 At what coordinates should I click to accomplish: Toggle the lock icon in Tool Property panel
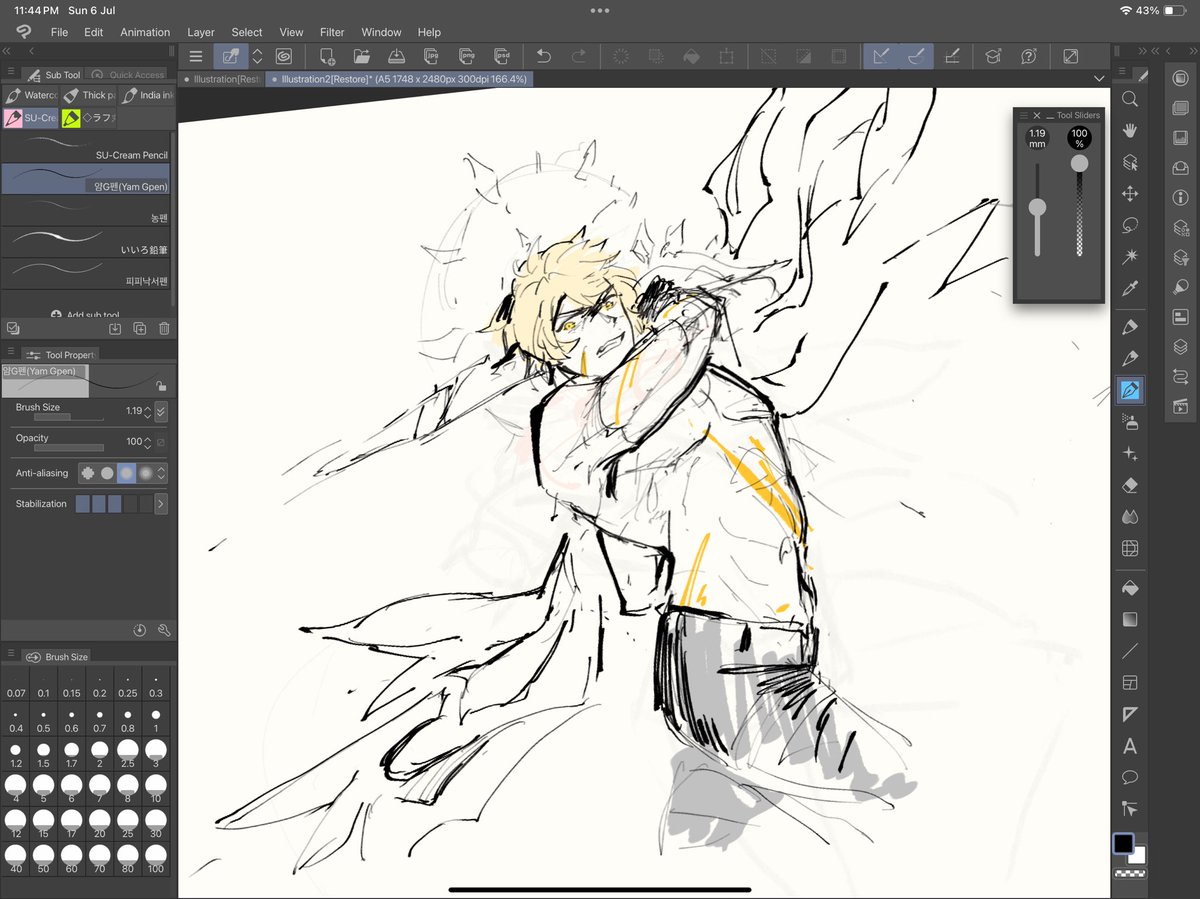click(x=160, y=385)
